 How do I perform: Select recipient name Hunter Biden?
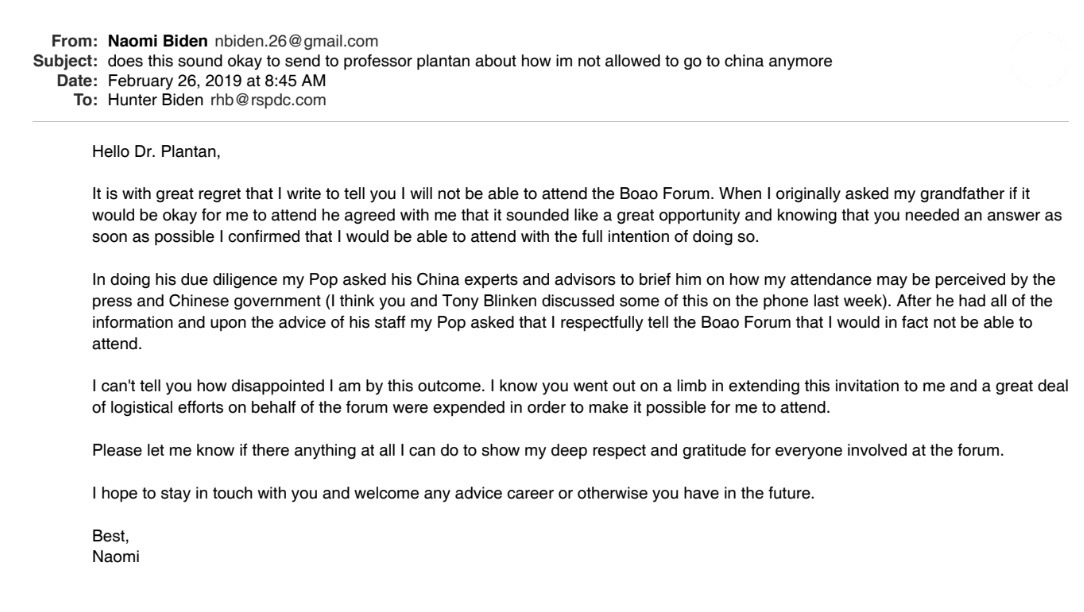(x=156, y=100)
